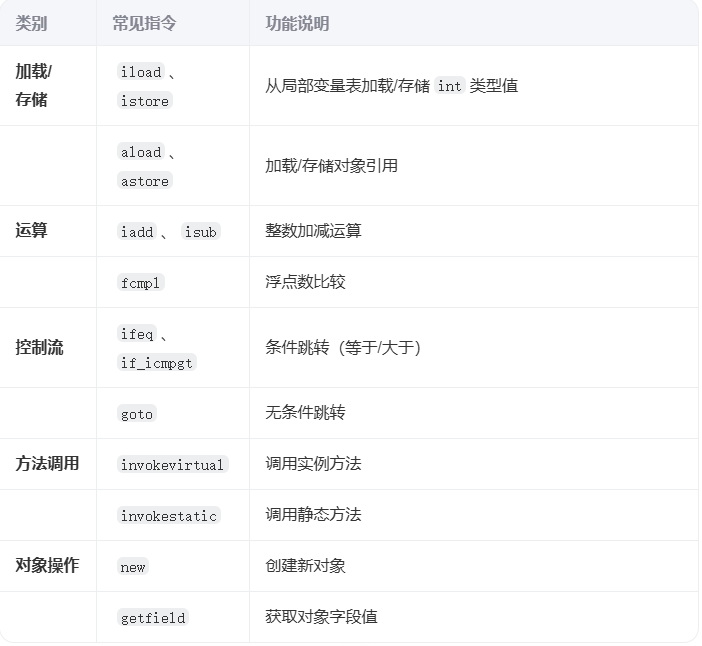The image size is (702, 646).
Task: Click the 对象操作 category cell
Action: [x=47, y=565]
